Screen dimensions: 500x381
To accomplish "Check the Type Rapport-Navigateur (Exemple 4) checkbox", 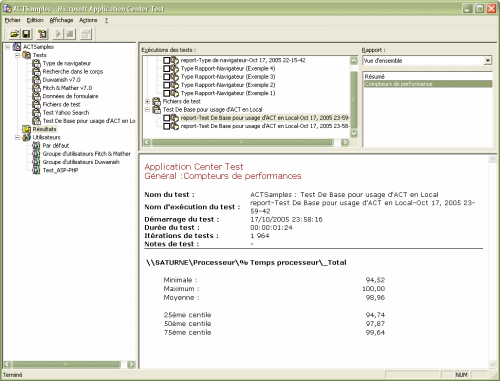I will (167, 68).
